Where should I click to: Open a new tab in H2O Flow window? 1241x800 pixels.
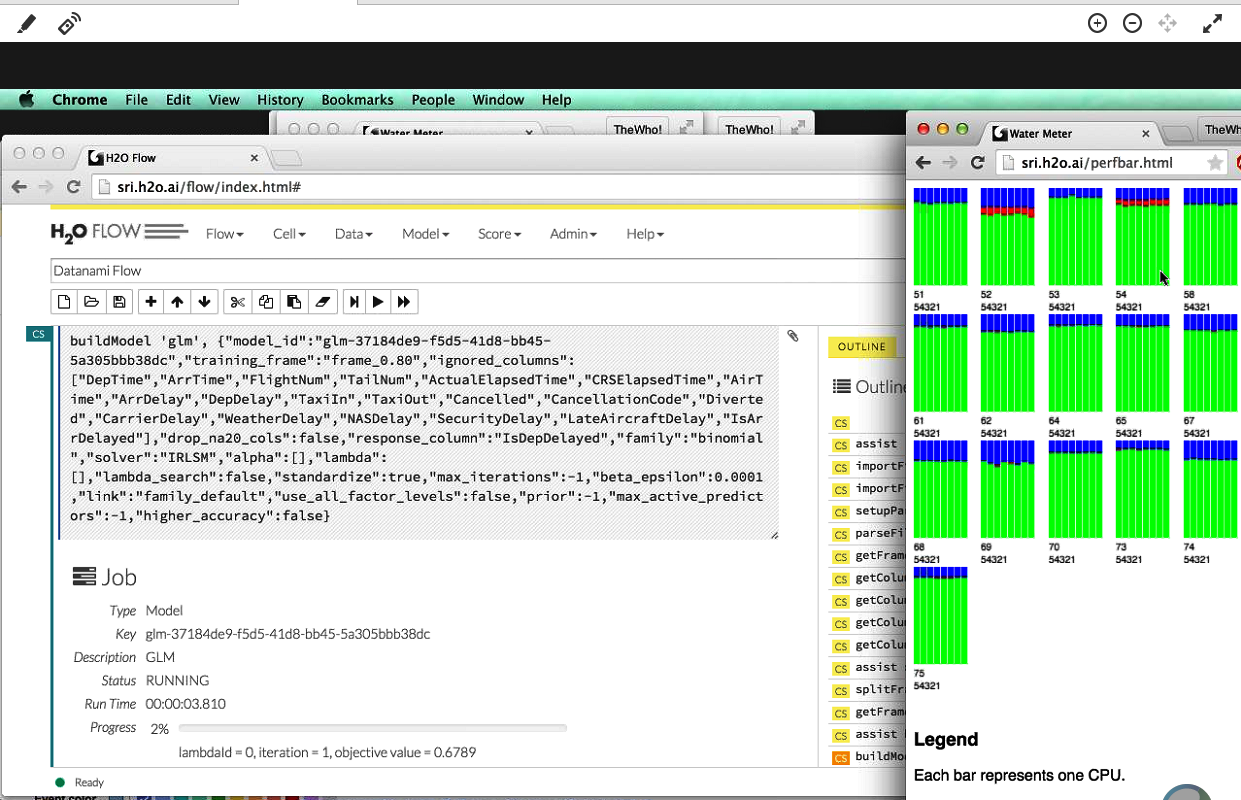pyautogui.click(x=287, y=158)
